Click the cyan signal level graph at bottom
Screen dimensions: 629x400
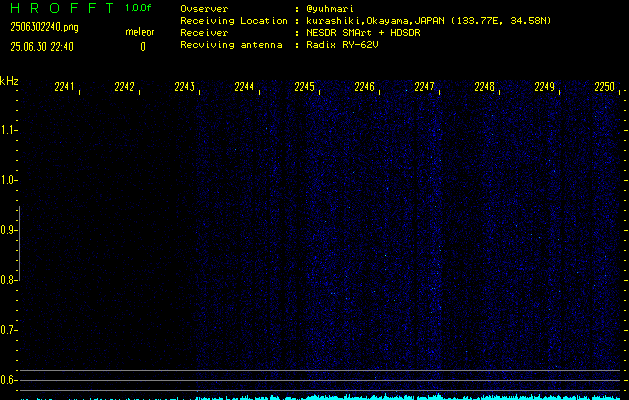(x=321, y=397)
